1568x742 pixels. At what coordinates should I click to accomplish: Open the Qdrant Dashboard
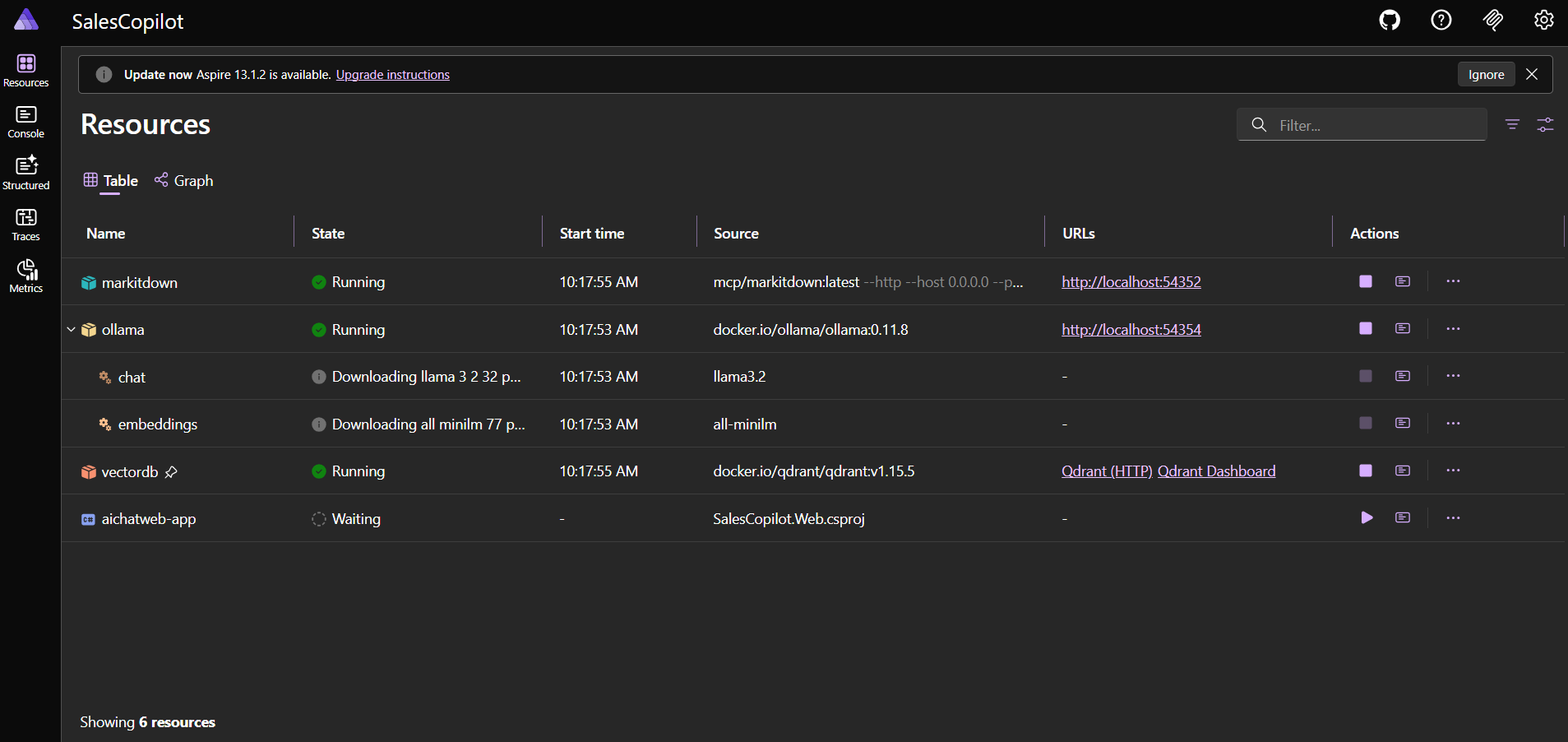click(x=1215, y=471)
